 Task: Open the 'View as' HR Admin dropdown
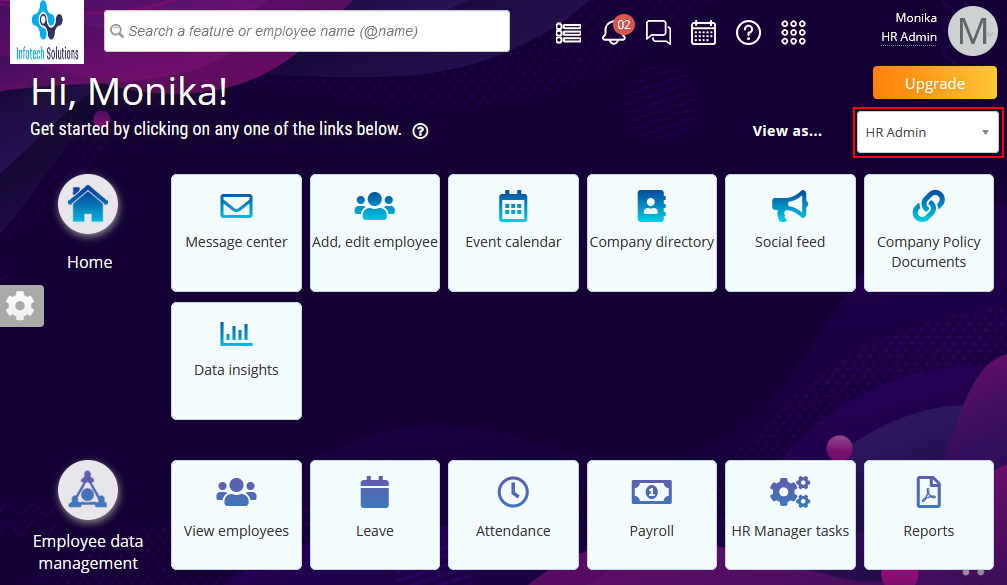927,131
